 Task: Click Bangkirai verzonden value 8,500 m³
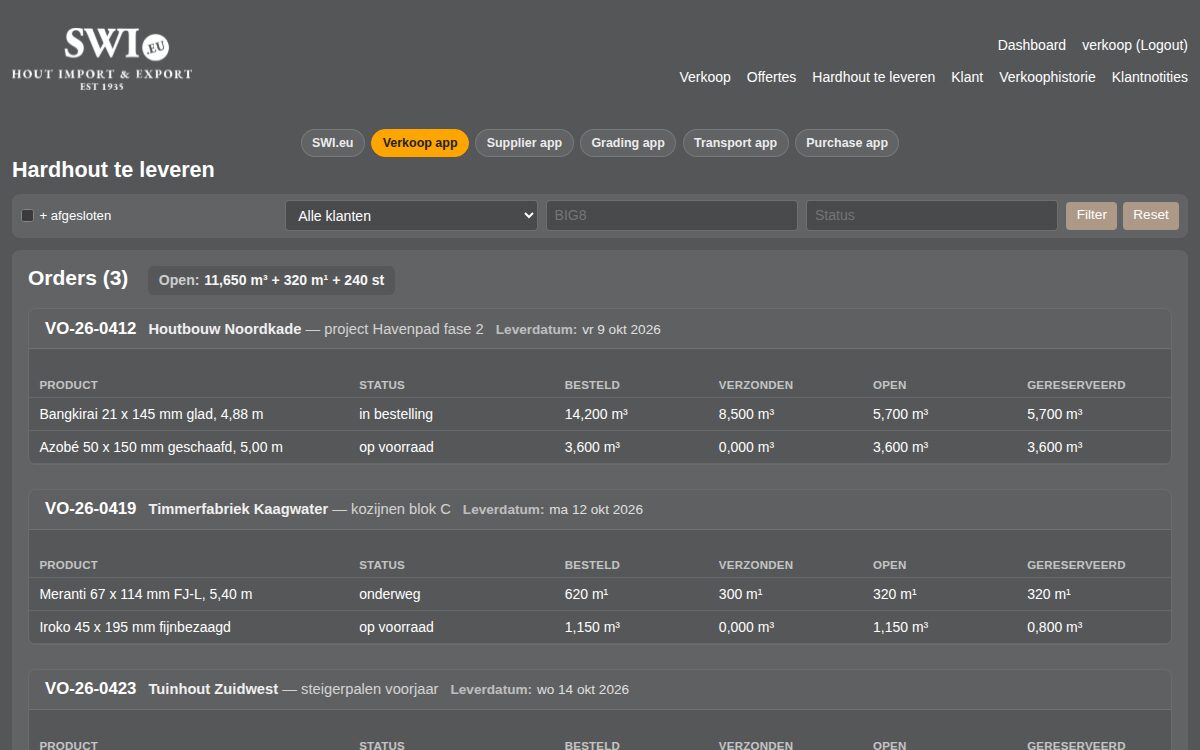[746, 414]
